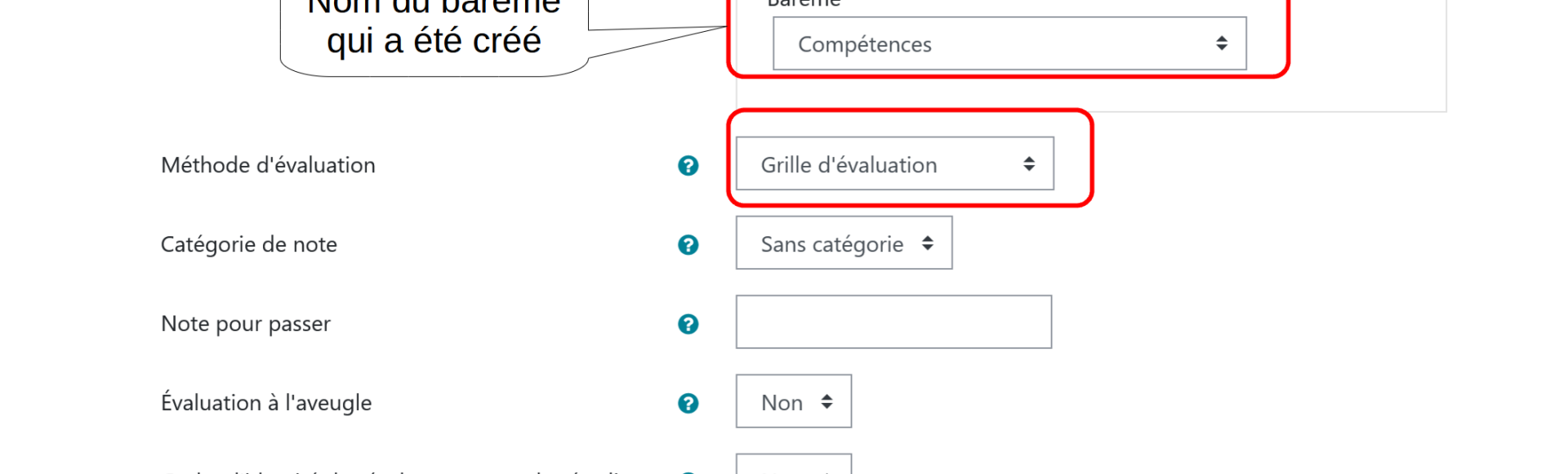Click the Note pour passer label

(x=246, y=324)
